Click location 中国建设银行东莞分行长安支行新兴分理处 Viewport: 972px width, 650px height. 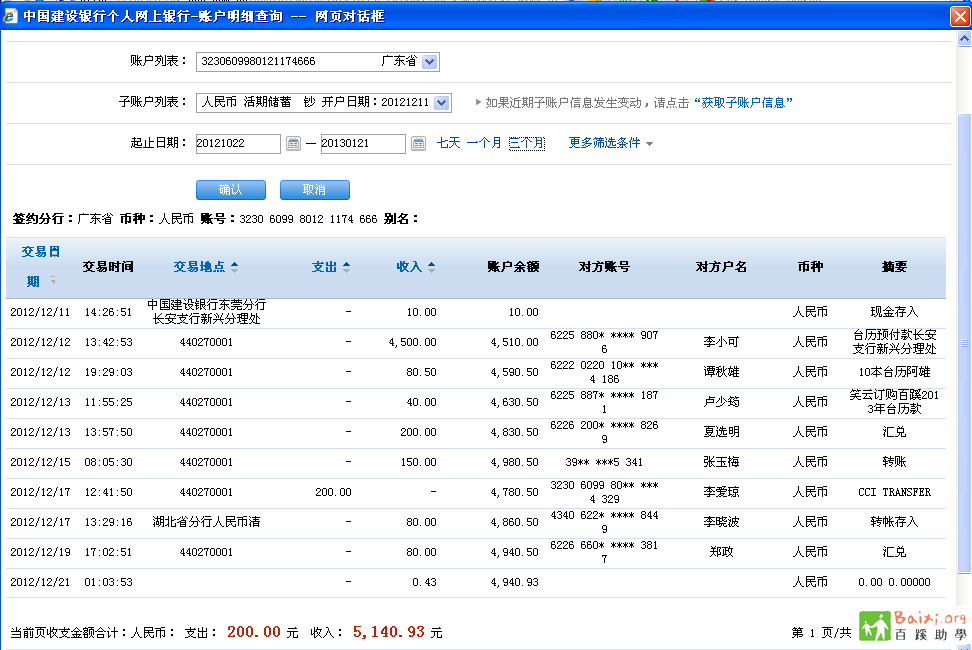[x=206, y=312]
